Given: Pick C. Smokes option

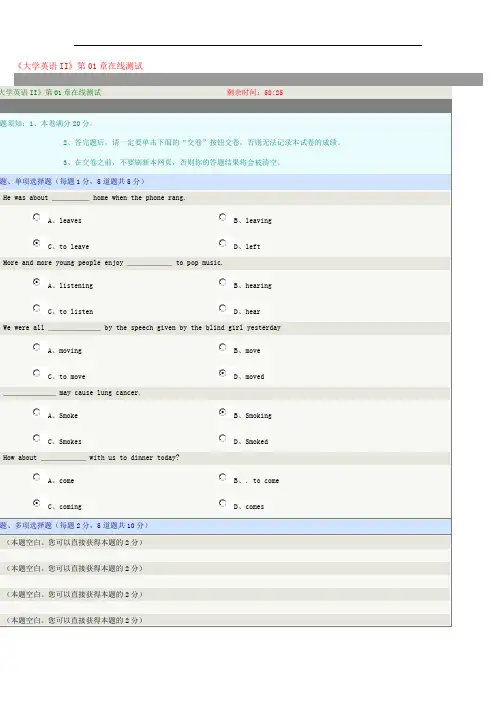Looking at the screenshot, I should pos(37,438).
